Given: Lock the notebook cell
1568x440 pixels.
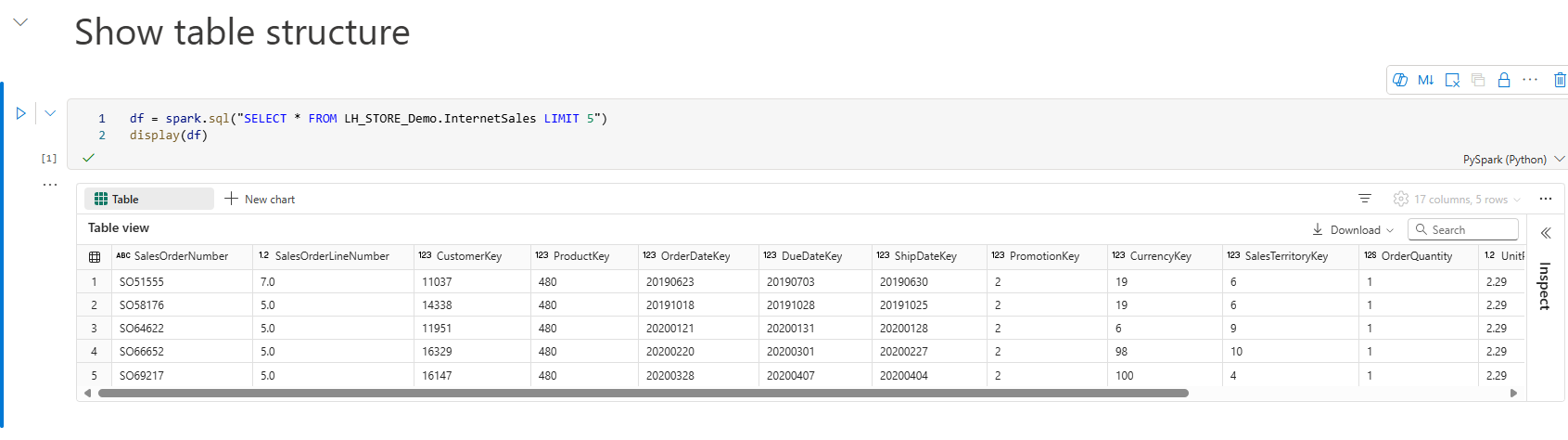Looking at the screenshot, I should pos(1504,80).
